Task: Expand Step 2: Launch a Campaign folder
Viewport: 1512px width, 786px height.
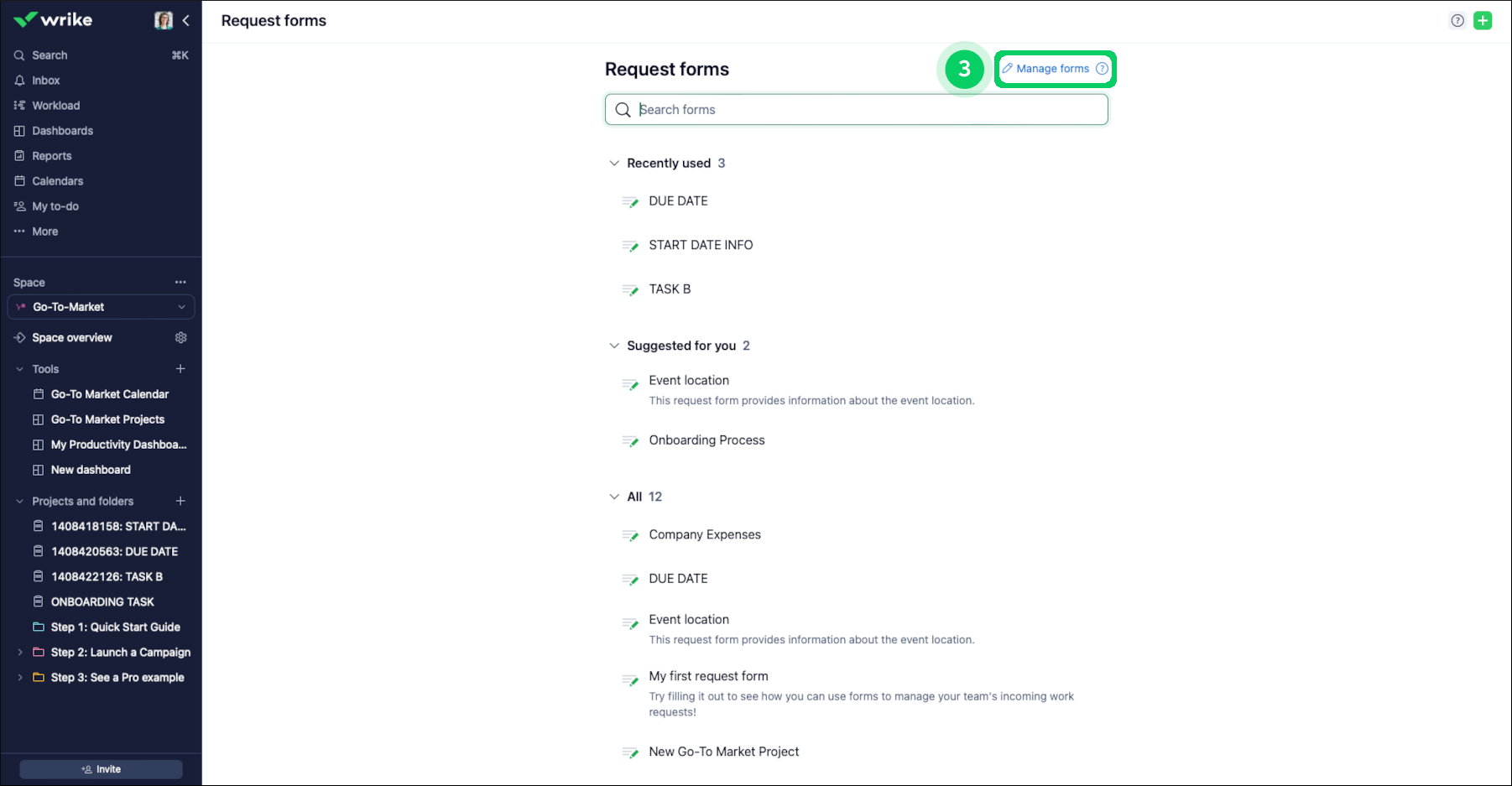Action: (20, 652)
